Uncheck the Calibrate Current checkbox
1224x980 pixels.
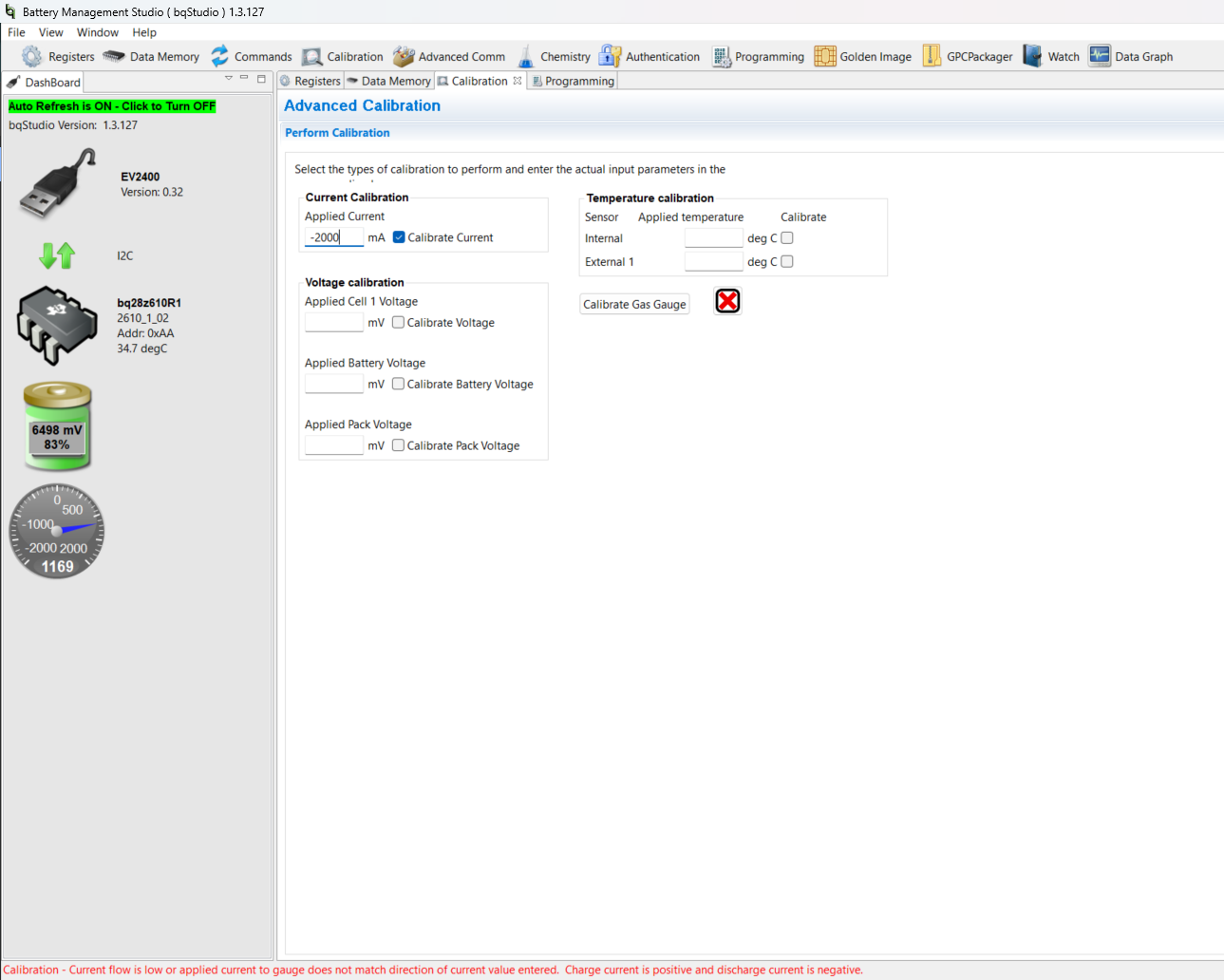click(399, 237)
